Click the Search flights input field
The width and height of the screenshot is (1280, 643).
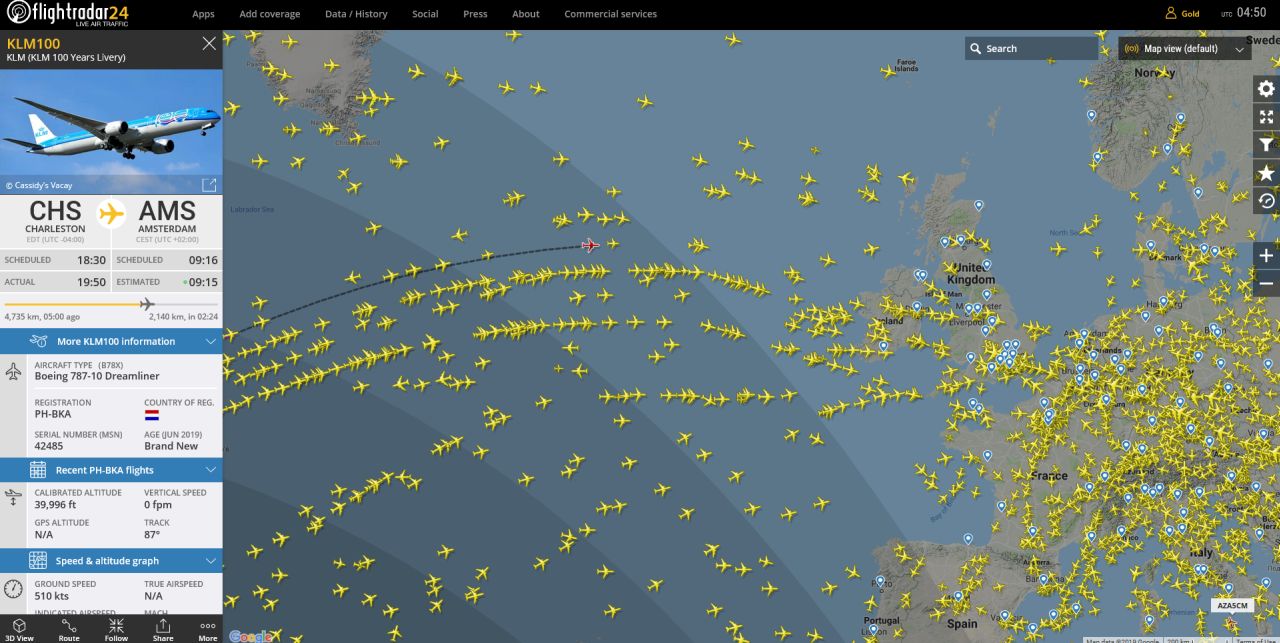click(1031, 48)
